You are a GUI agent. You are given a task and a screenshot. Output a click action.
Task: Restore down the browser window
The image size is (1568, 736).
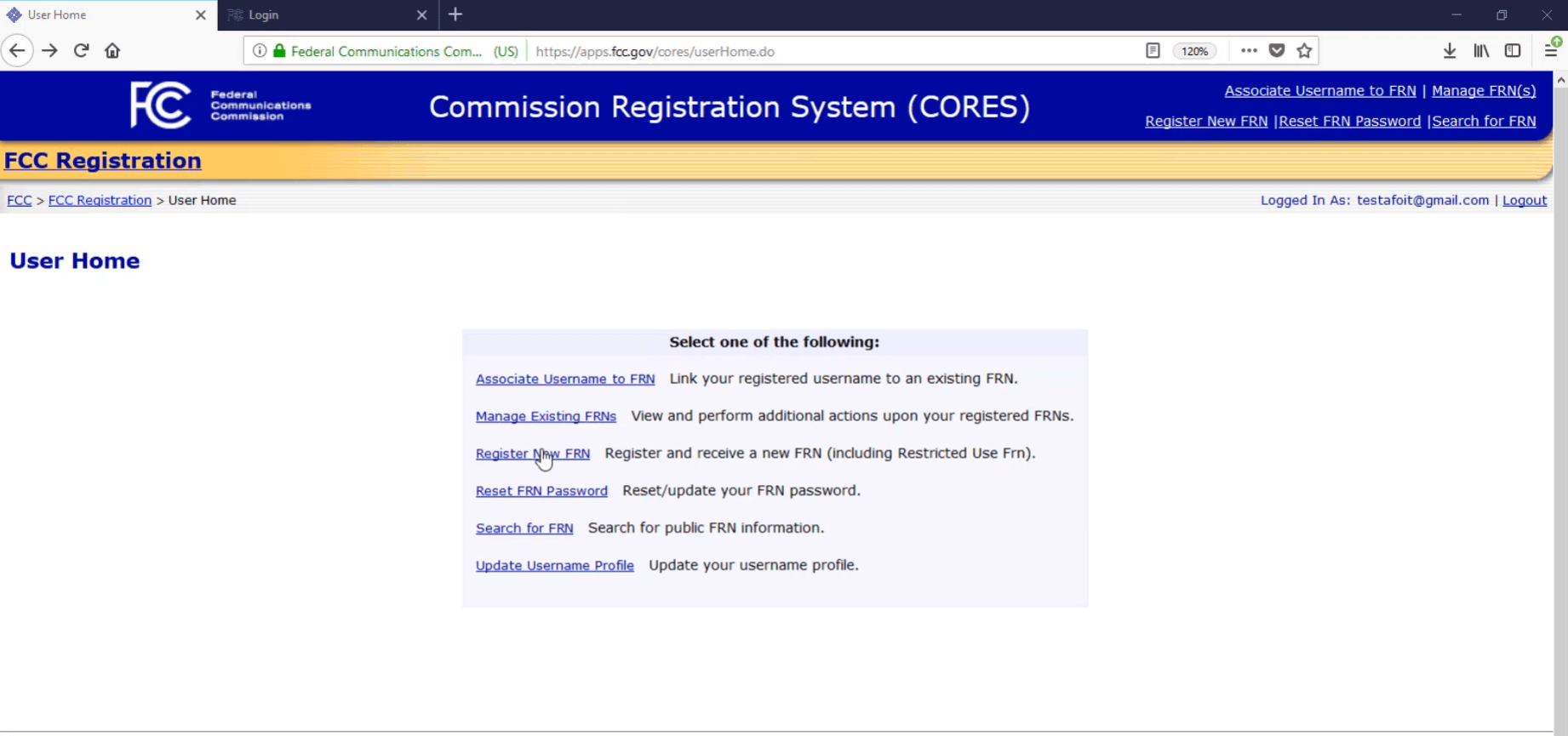click(1502, 15)
